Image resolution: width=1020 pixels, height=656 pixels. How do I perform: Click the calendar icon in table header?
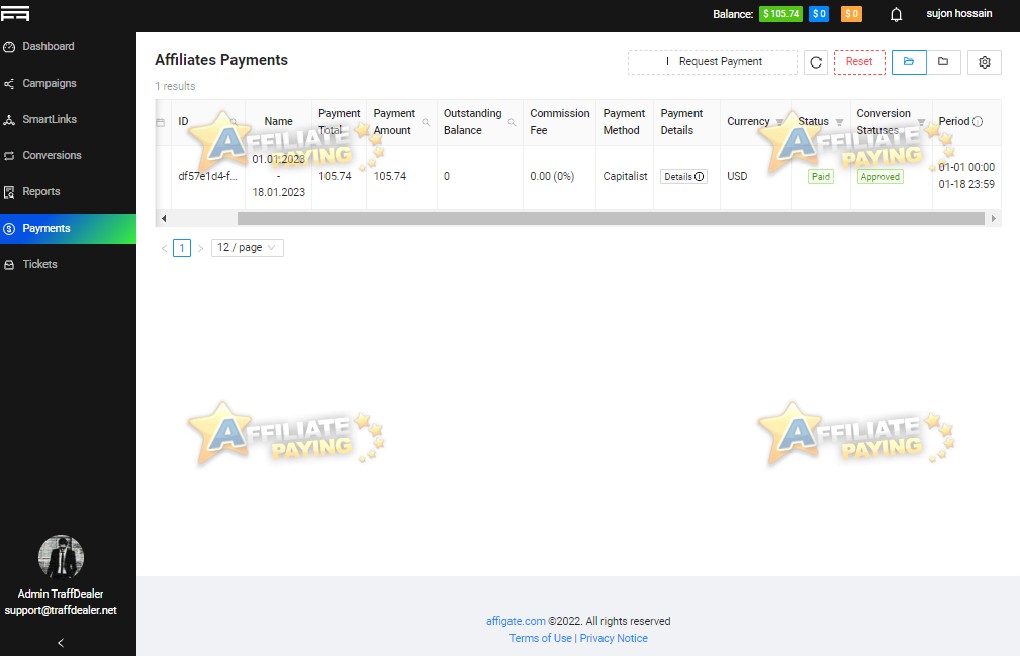161,122
